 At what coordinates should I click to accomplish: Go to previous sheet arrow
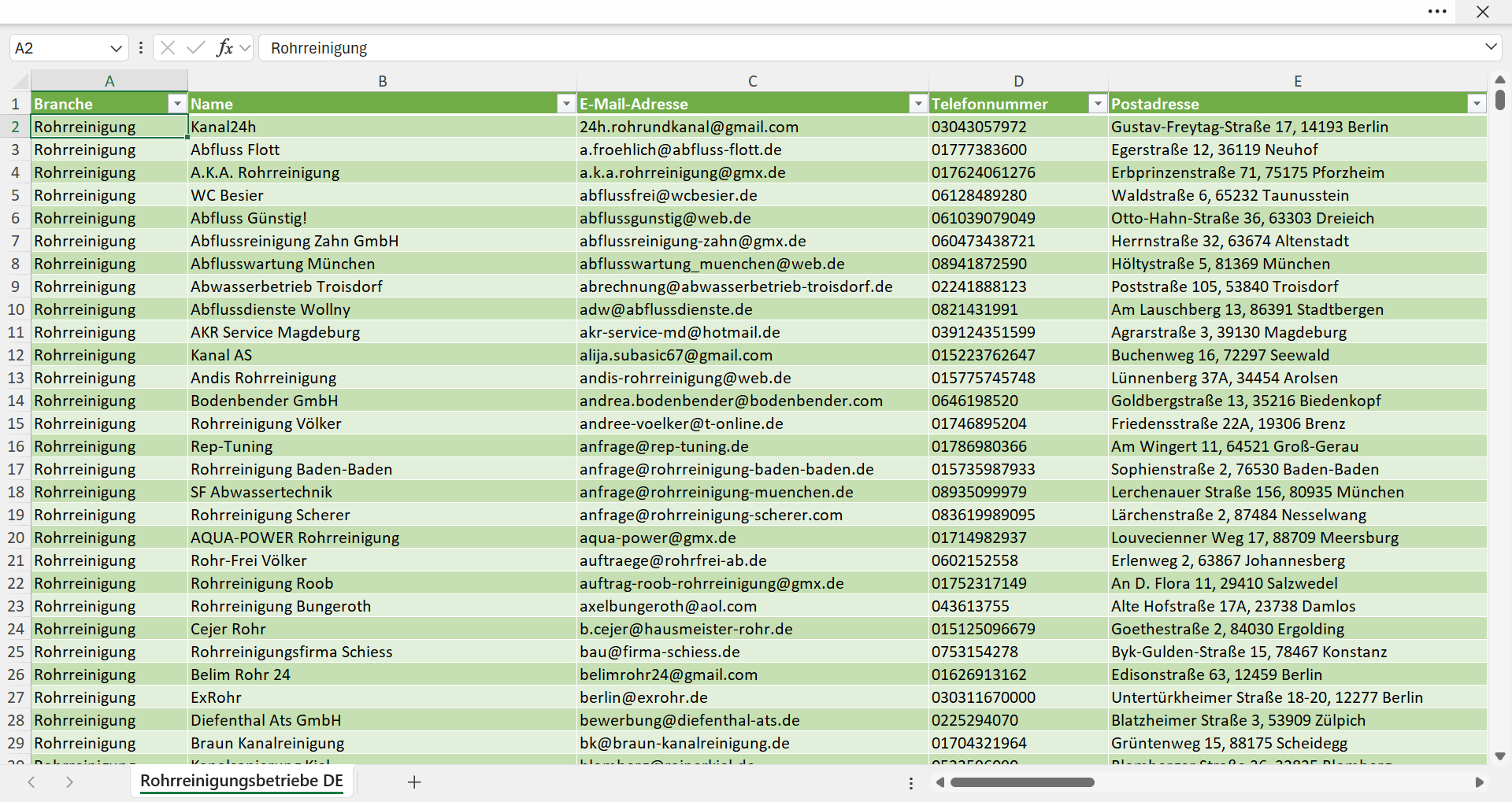tap(31, 782)
